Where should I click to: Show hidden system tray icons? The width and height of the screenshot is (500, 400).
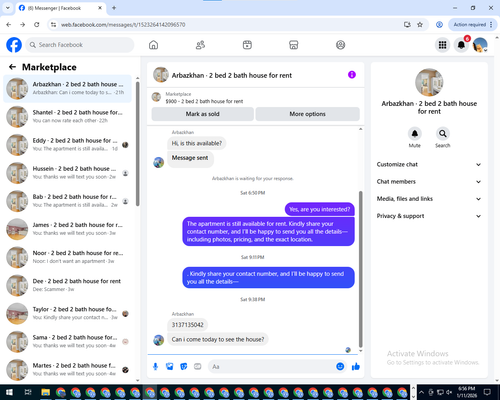[421, 392]
